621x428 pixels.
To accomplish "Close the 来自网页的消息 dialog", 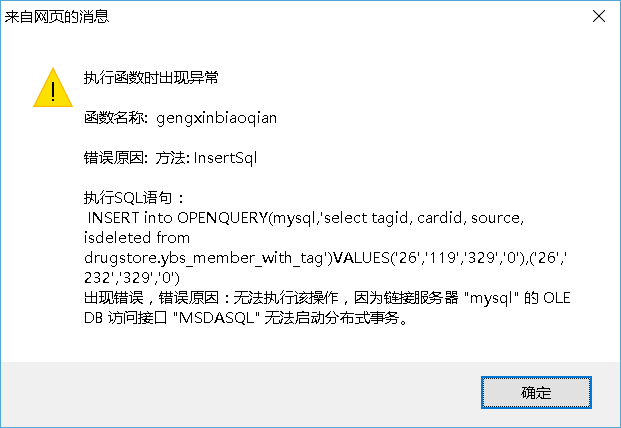I will click(599, 16).
